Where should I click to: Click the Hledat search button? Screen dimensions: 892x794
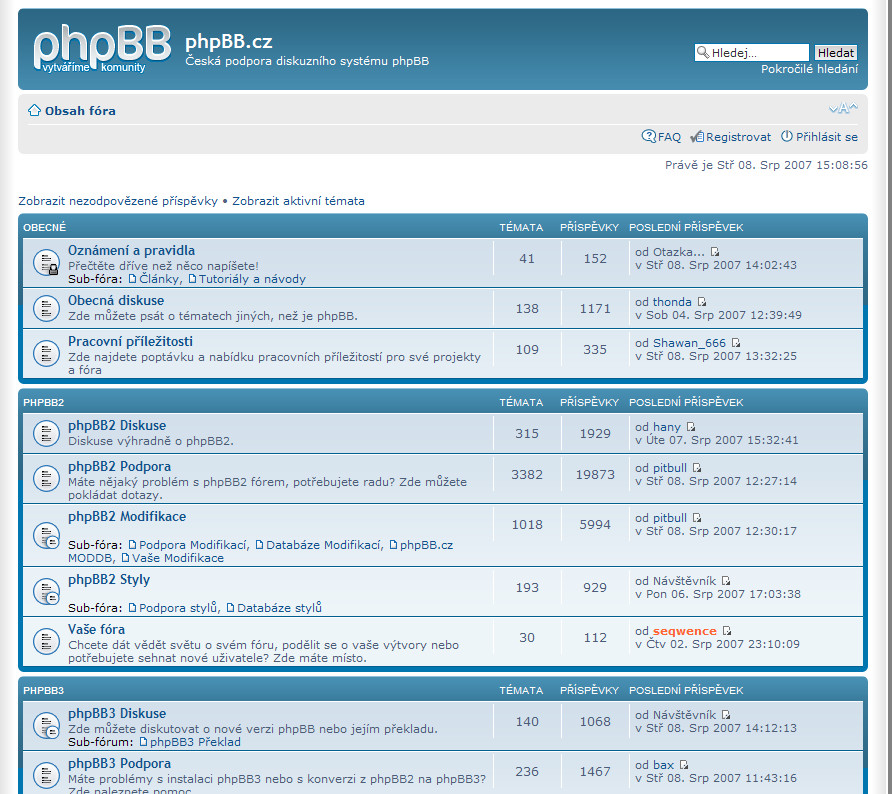tap(836, 52)
